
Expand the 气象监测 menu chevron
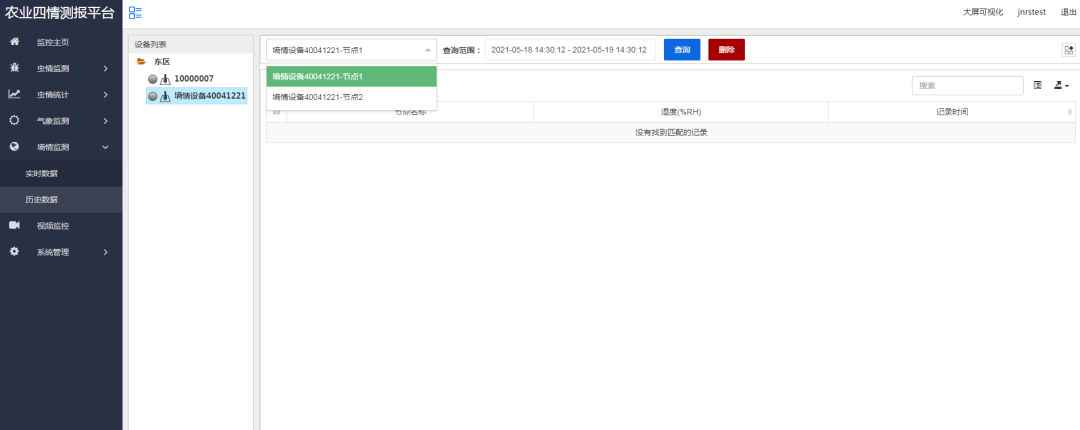coord(105,121)
